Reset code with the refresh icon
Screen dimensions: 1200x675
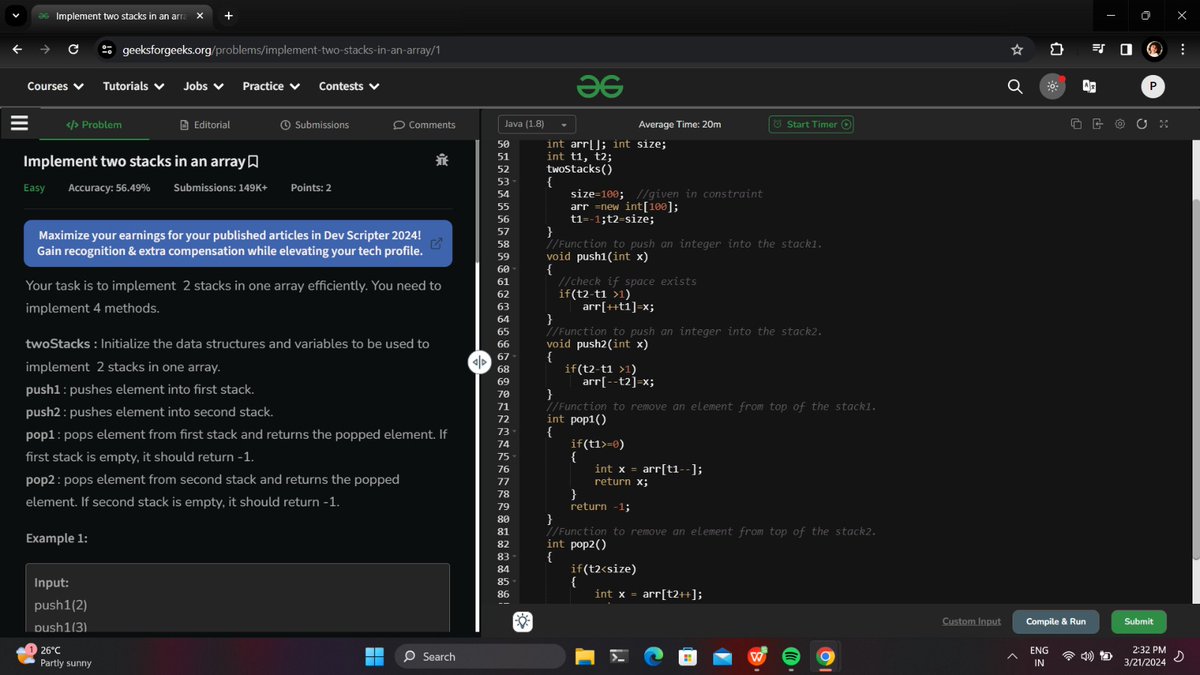pos(1141,124)
